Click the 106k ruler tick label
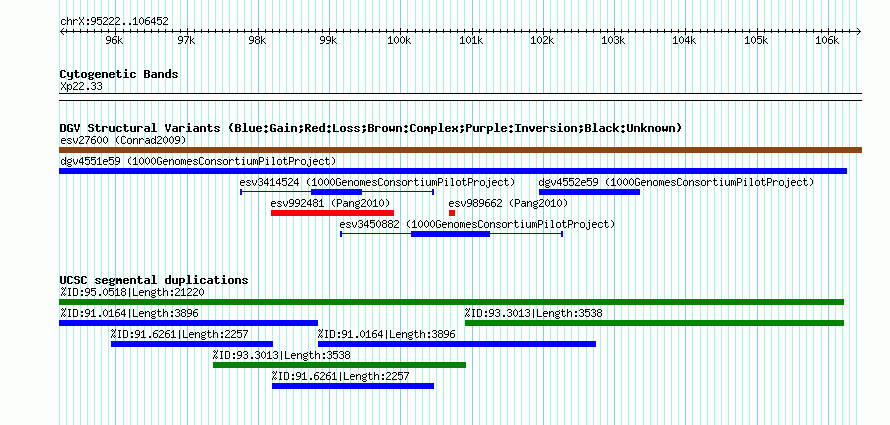Viewport: 890px width, 425px height. [827, 41]
